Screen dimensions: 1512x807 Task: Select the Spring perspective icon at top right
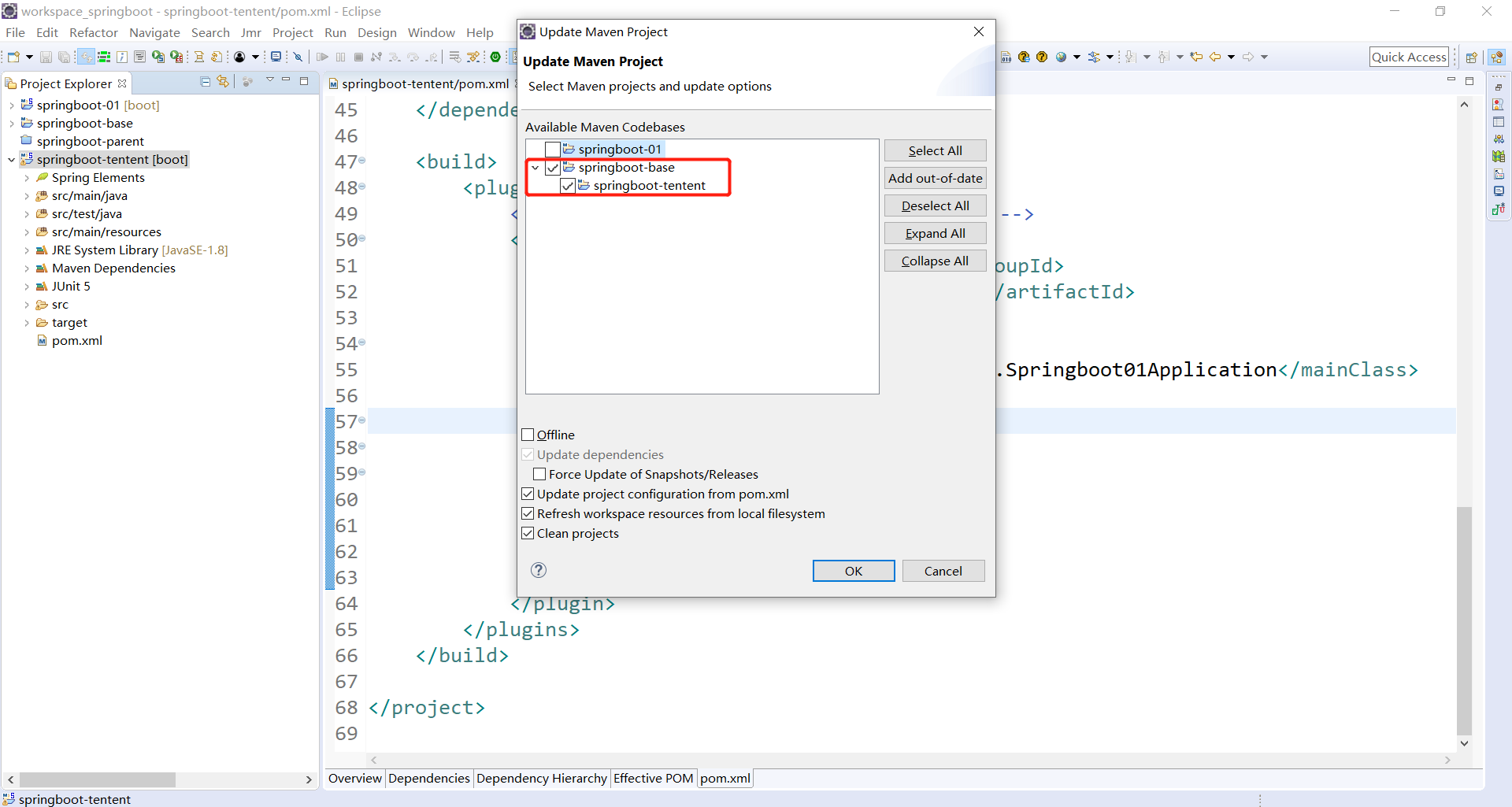click(x=1497, y=57)
